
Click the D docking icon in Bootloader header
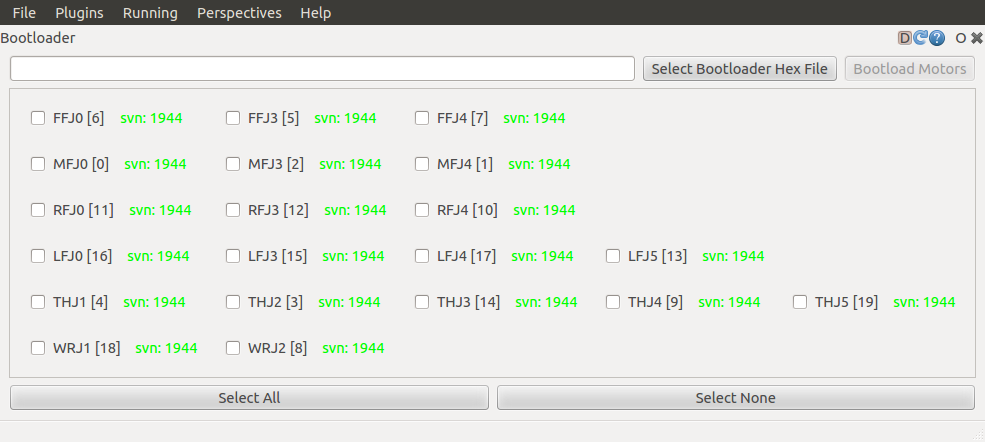pos(905,38)
